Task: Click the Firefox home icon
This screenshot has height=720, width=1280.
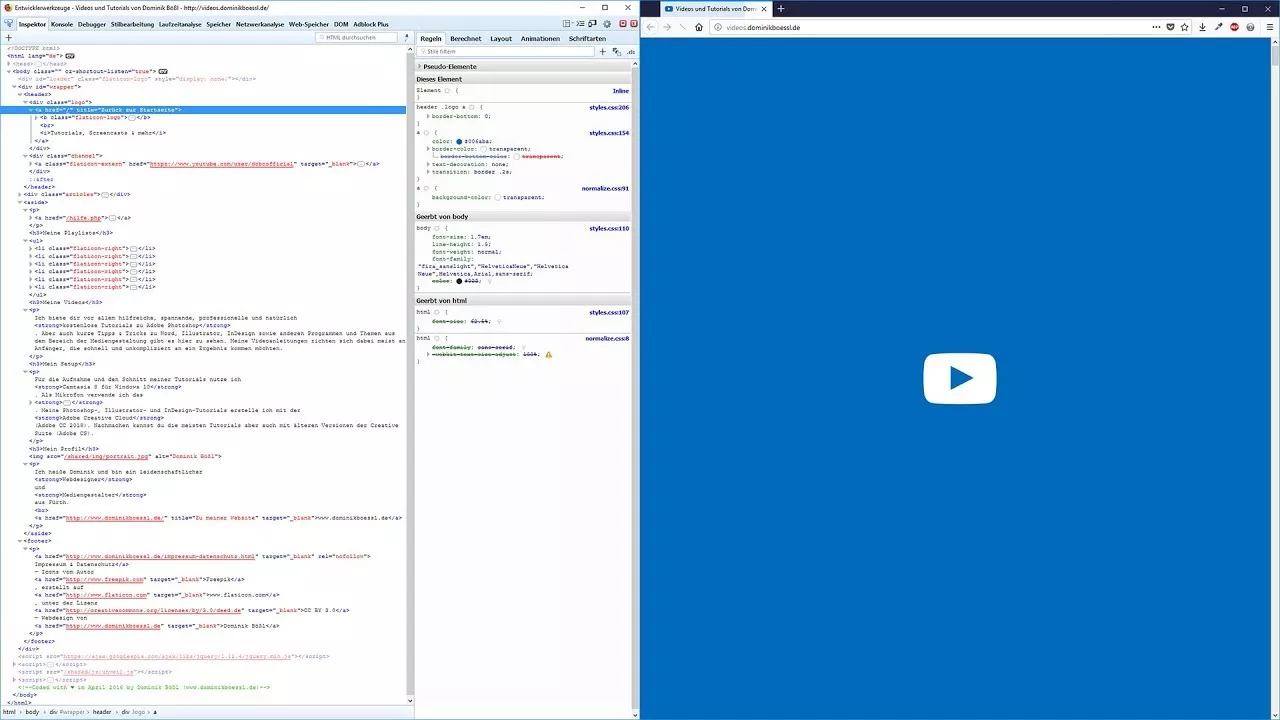Action: click(x=699, y=27)
